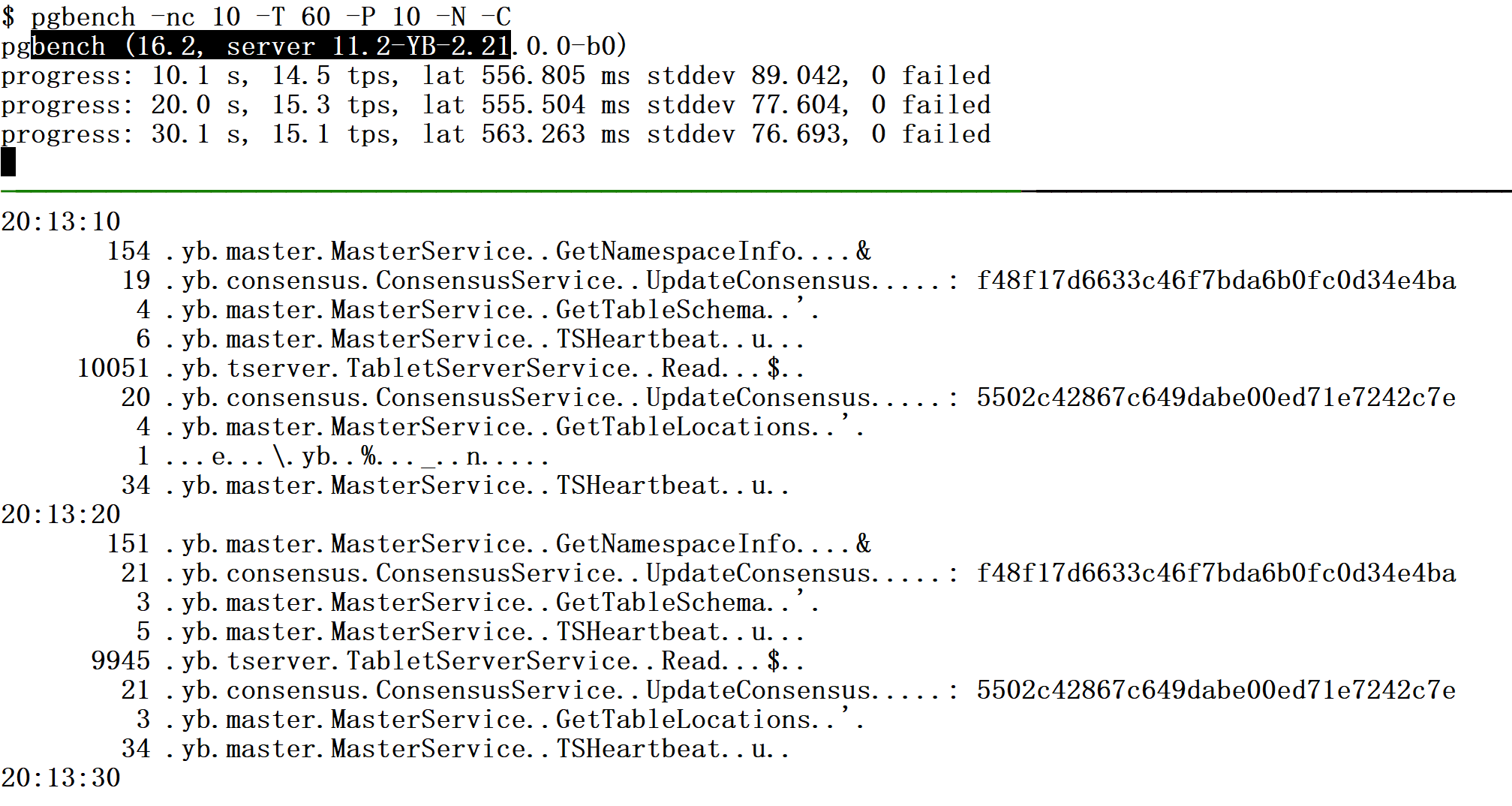This screenshot has width=1512, height=806.
Task: Click the 9945 TabletServerService Read count
Action: click(120, 660)
